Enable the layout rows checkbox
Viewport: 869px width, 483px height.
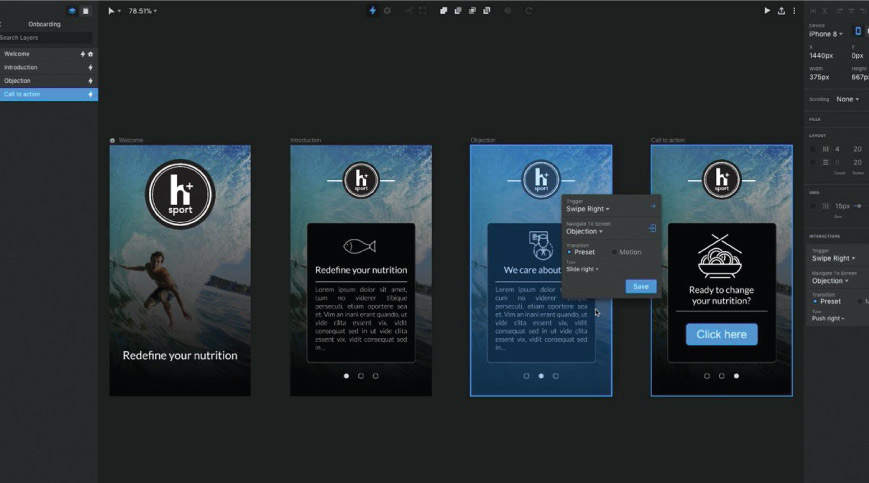(x=813, y=162)
